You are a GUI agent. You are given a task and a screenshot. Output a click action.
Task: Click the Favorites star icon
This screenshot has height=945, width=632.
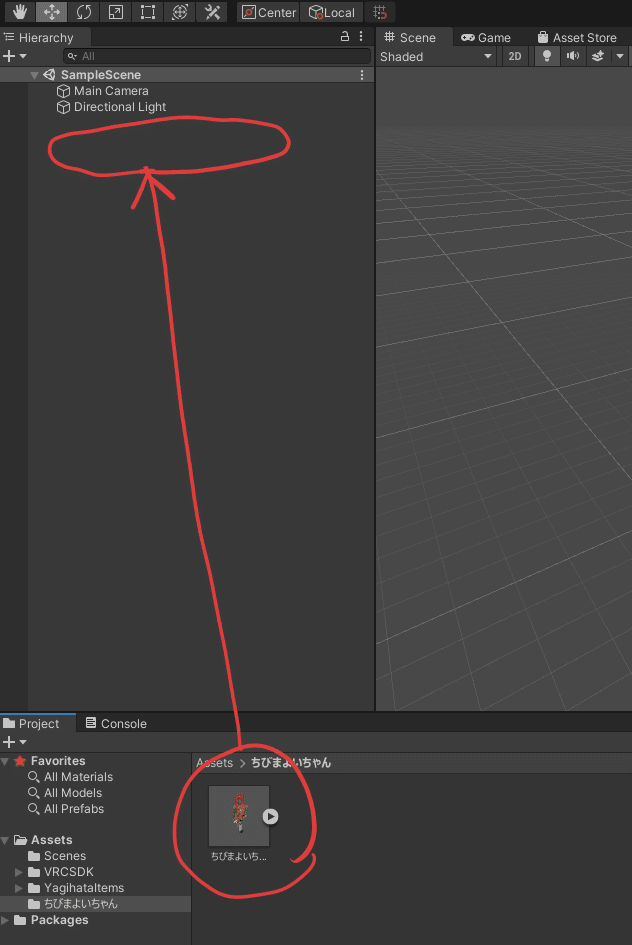(20, 761)
